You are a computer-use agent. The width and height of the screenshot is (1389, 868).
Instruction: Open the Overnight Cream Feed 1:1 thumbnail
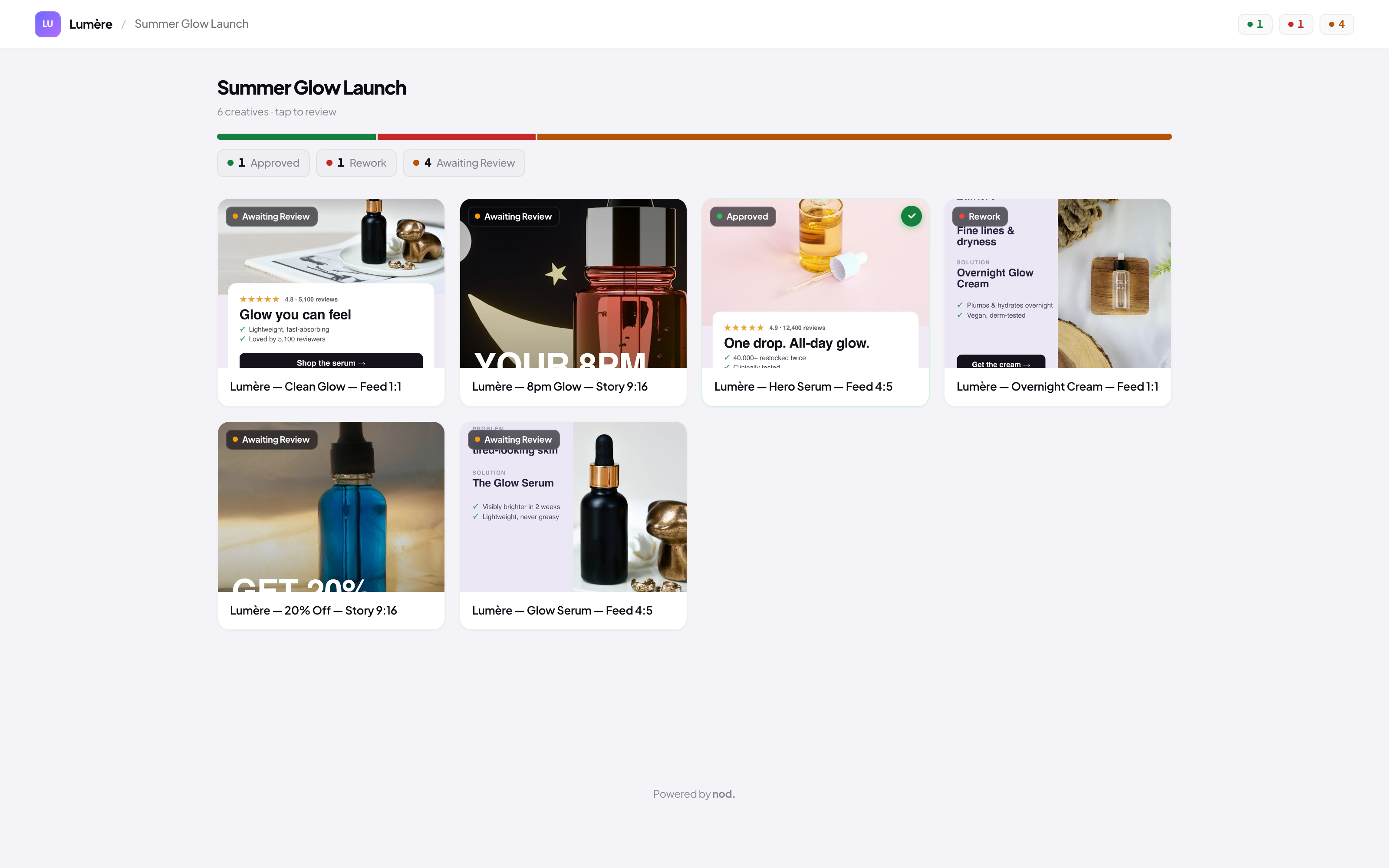pyautogui.click(x=1058, y=283)
